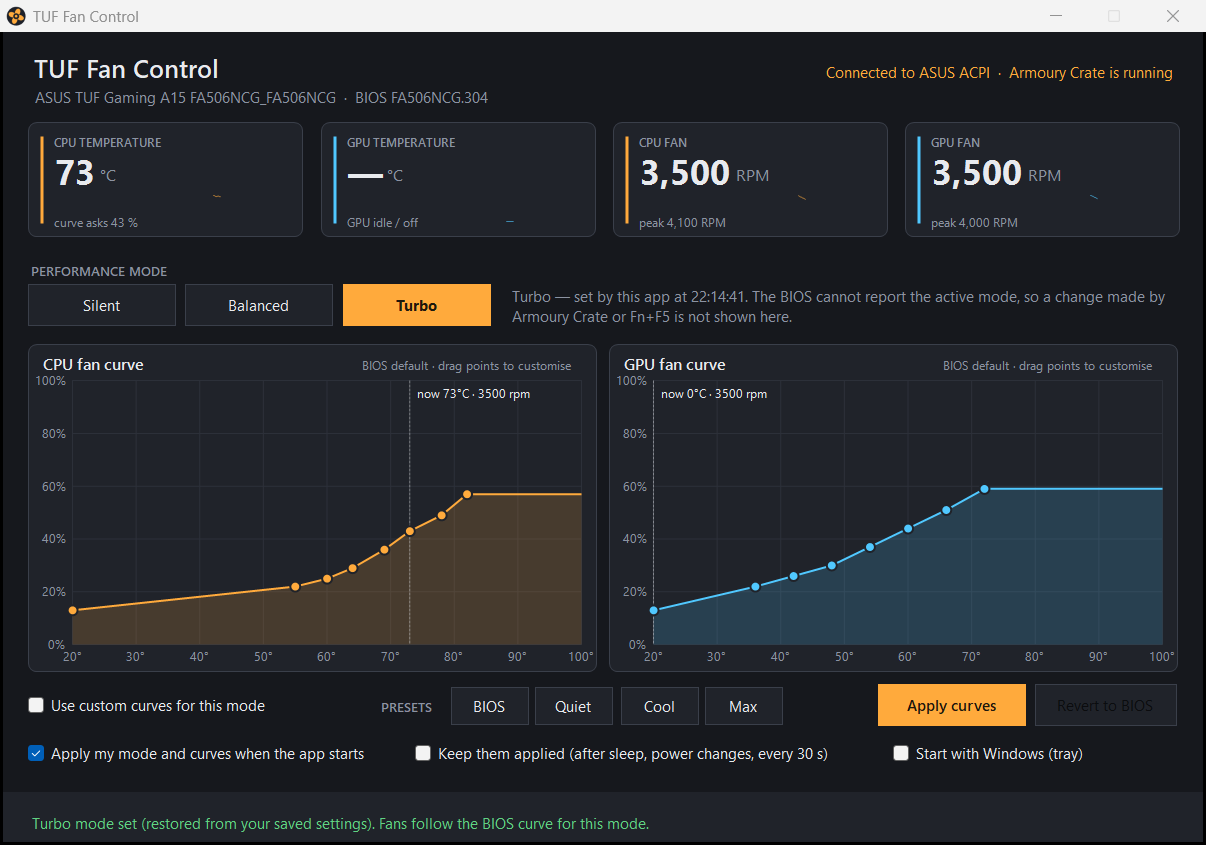Click the Revert to BIOS button
The image size is (1206, 845).
[x=1105, y=705]
